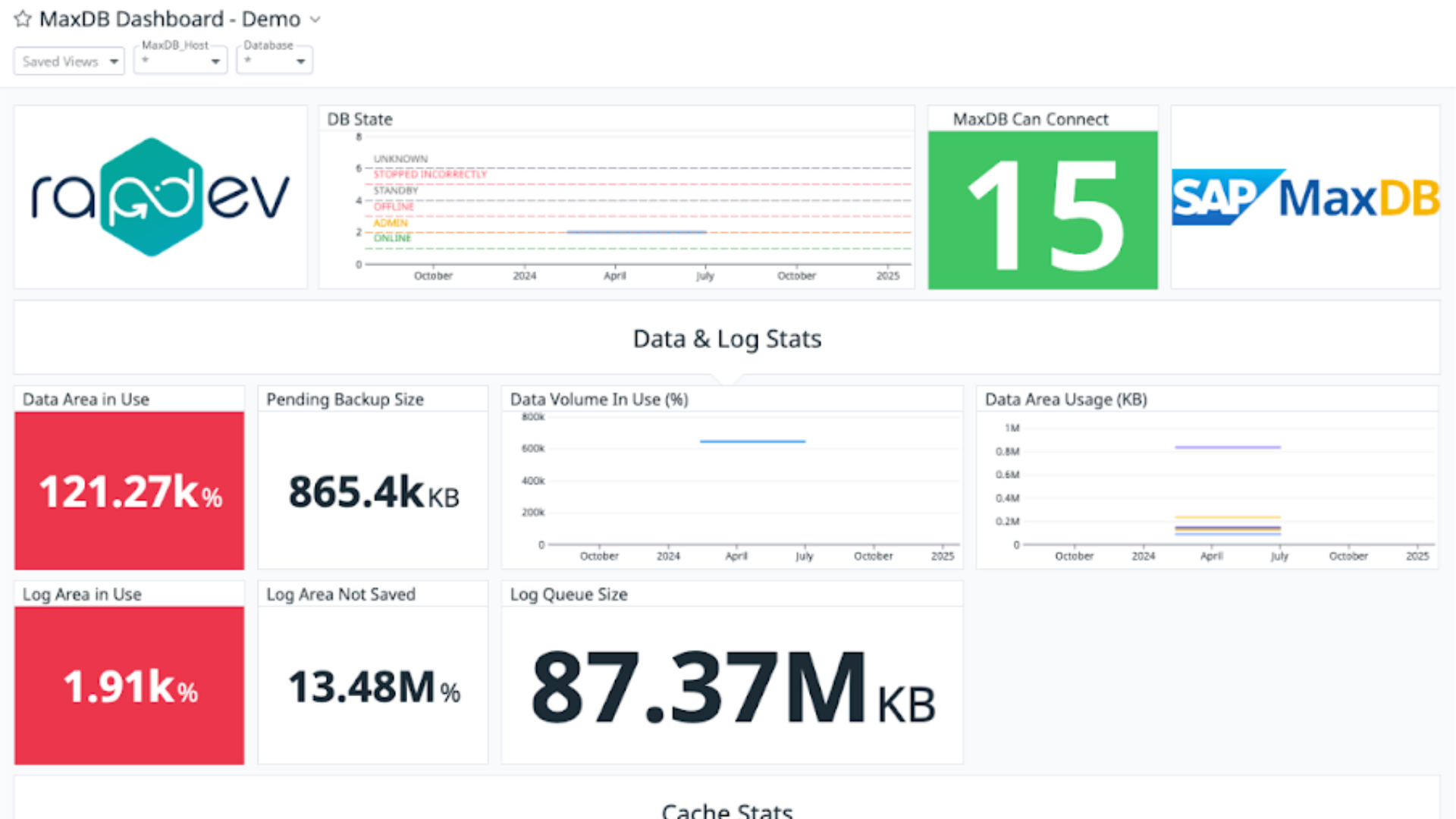Click the Data Area Usage (KB) title
The image size is (1456, 819).
(1066, 400)
